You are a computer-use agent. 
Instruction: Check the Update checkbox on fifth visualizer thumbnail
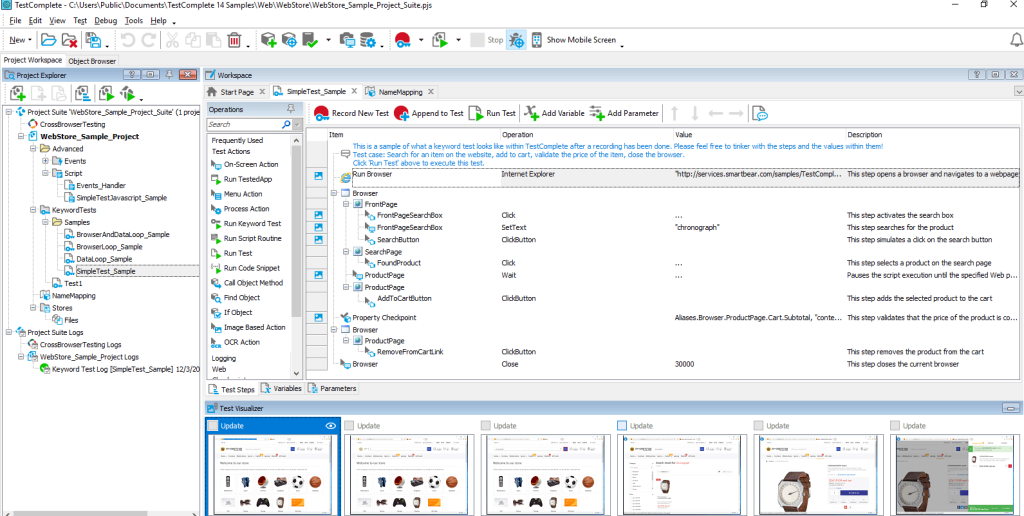pyautogui.click(x=758, y=425)
